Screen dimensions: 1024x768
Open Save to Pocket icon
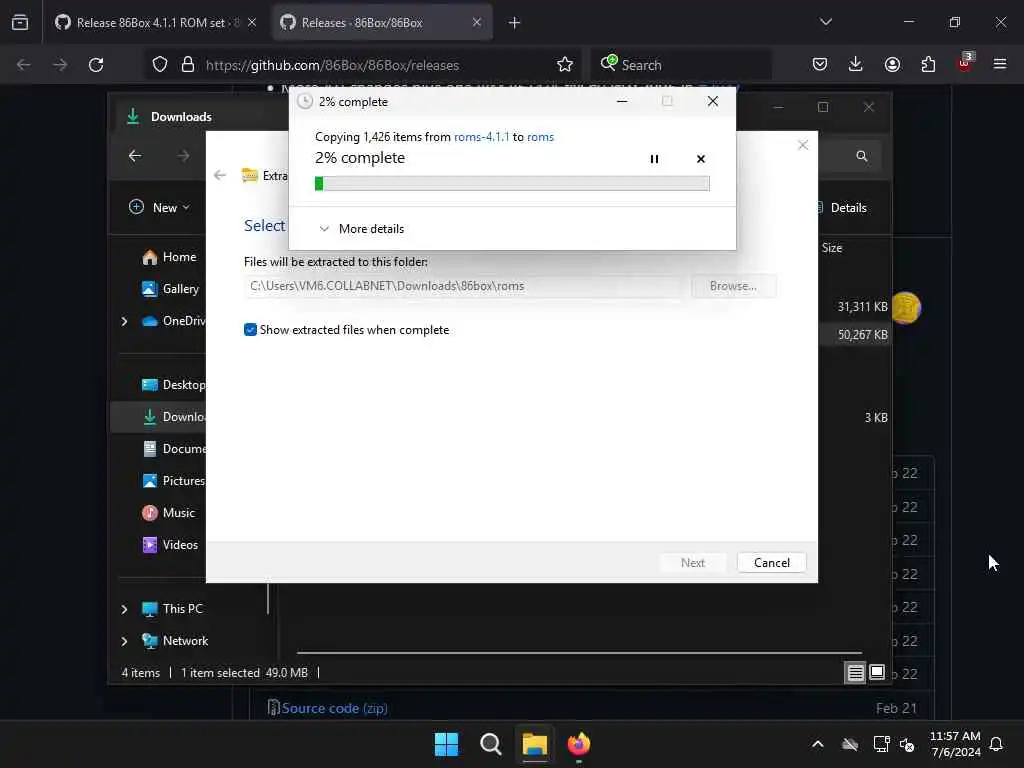820,65
